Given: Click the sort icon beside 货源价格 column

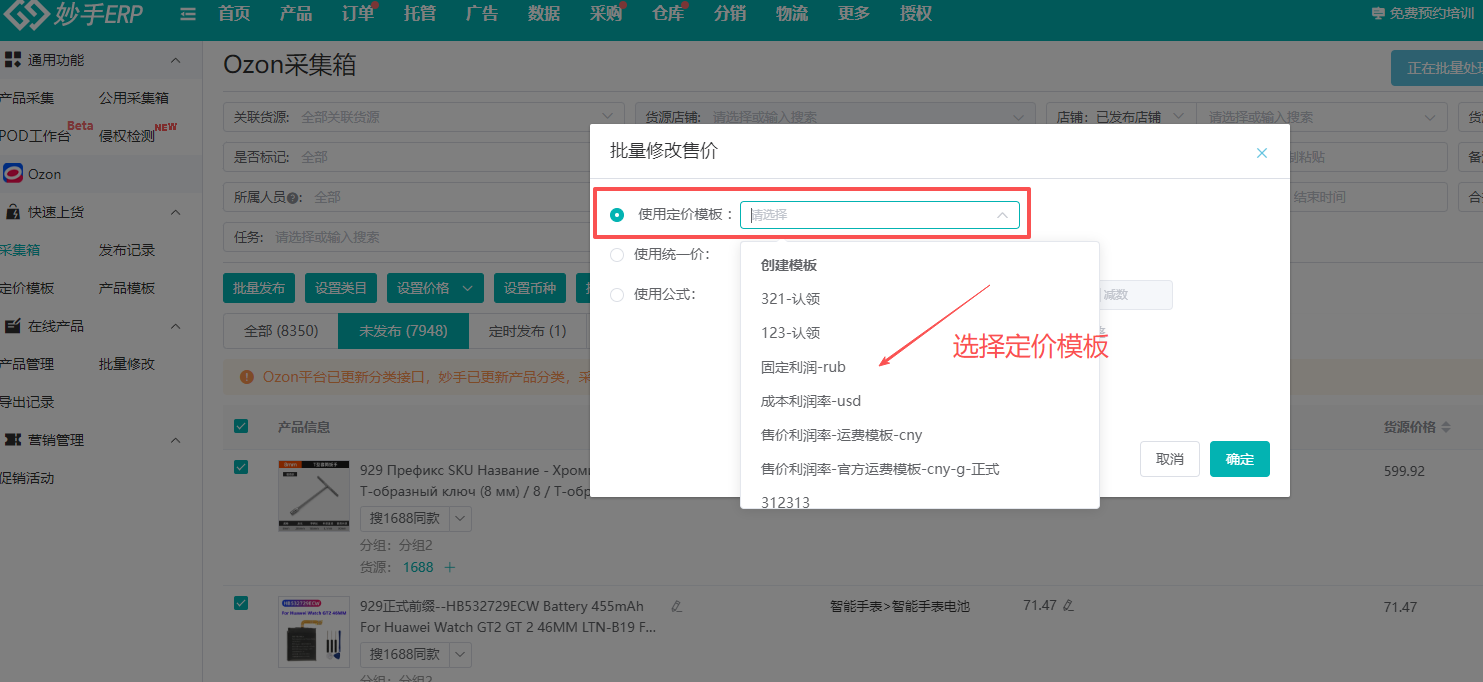Looking at the screenshot, I should (1445, 428).
